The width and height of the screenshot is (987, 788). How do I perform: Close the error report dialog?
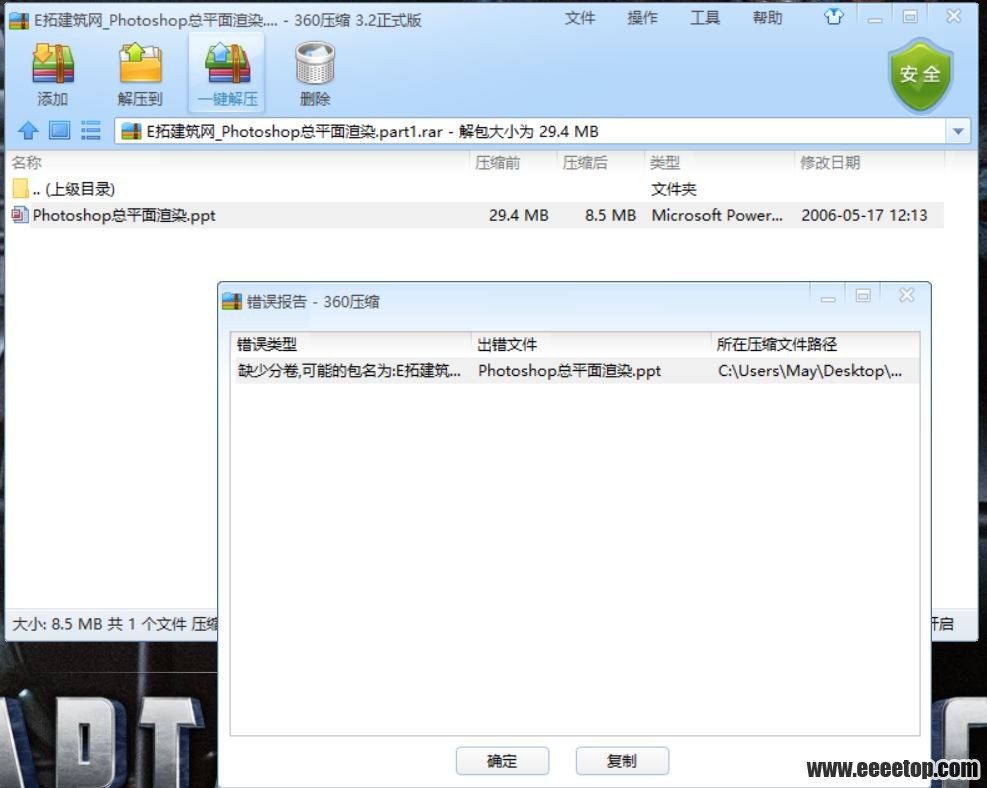(x=906, y=295)
